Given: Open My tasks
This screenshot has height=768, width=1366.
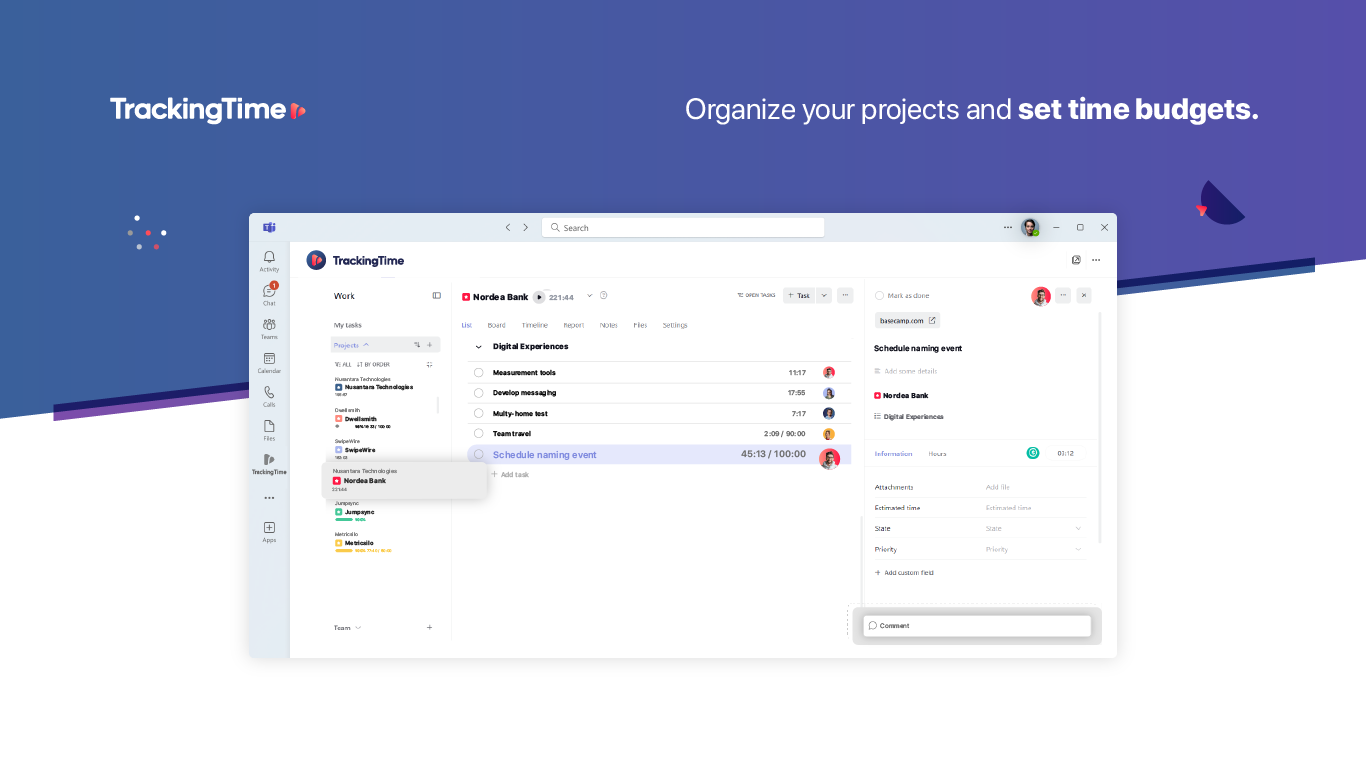Looking at the screenshot, I should [x=348, y=325].
